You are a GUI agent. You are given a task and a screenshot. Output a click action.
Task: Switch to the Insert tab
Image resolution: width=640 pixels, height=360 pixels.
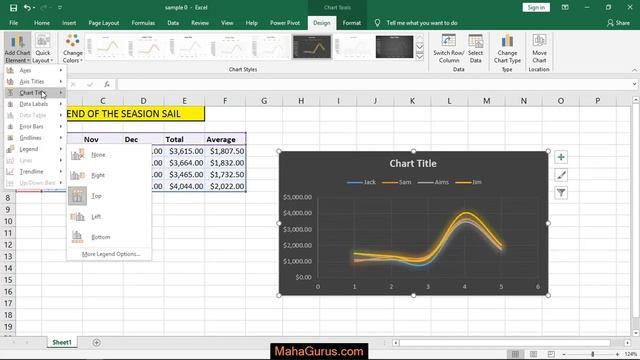[x=69, y=23]
